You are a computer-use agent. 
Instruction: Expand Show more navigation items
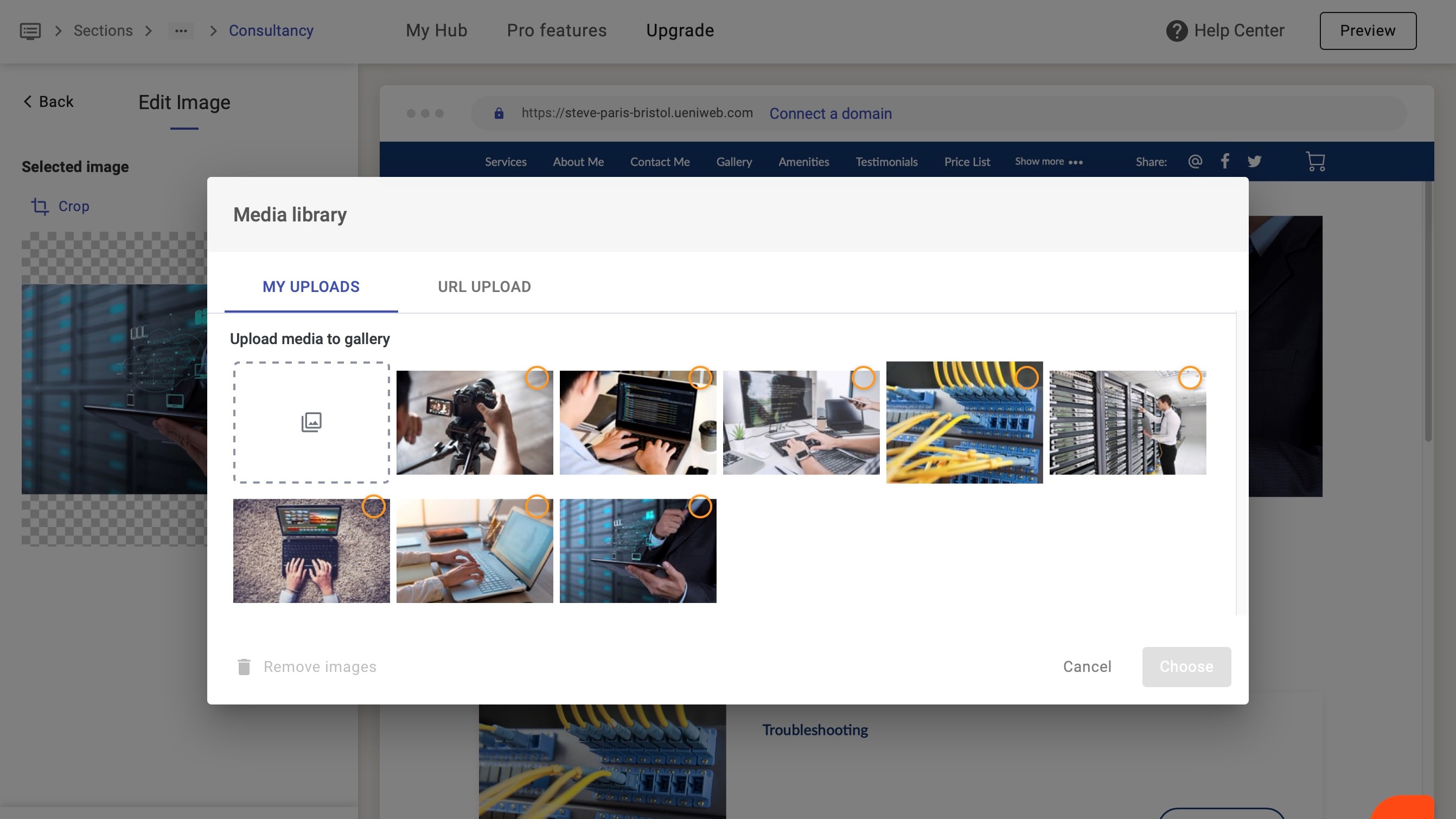tap(1049, 162)
